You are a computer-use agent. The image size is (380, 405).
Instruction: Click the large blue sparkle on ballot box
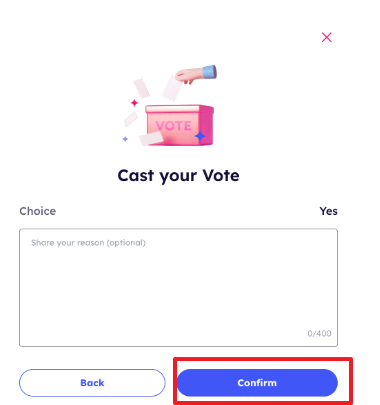[x=200, y=136]
